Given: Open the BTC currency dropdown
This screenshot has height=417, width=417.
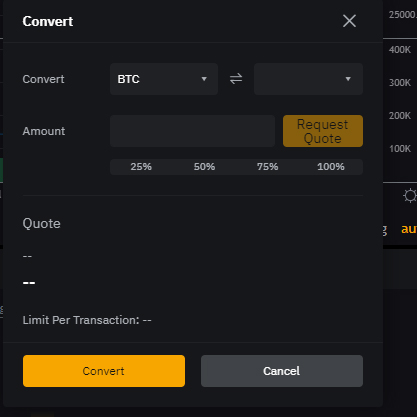Looking at the screenshot, I should (x=164, y=79).
